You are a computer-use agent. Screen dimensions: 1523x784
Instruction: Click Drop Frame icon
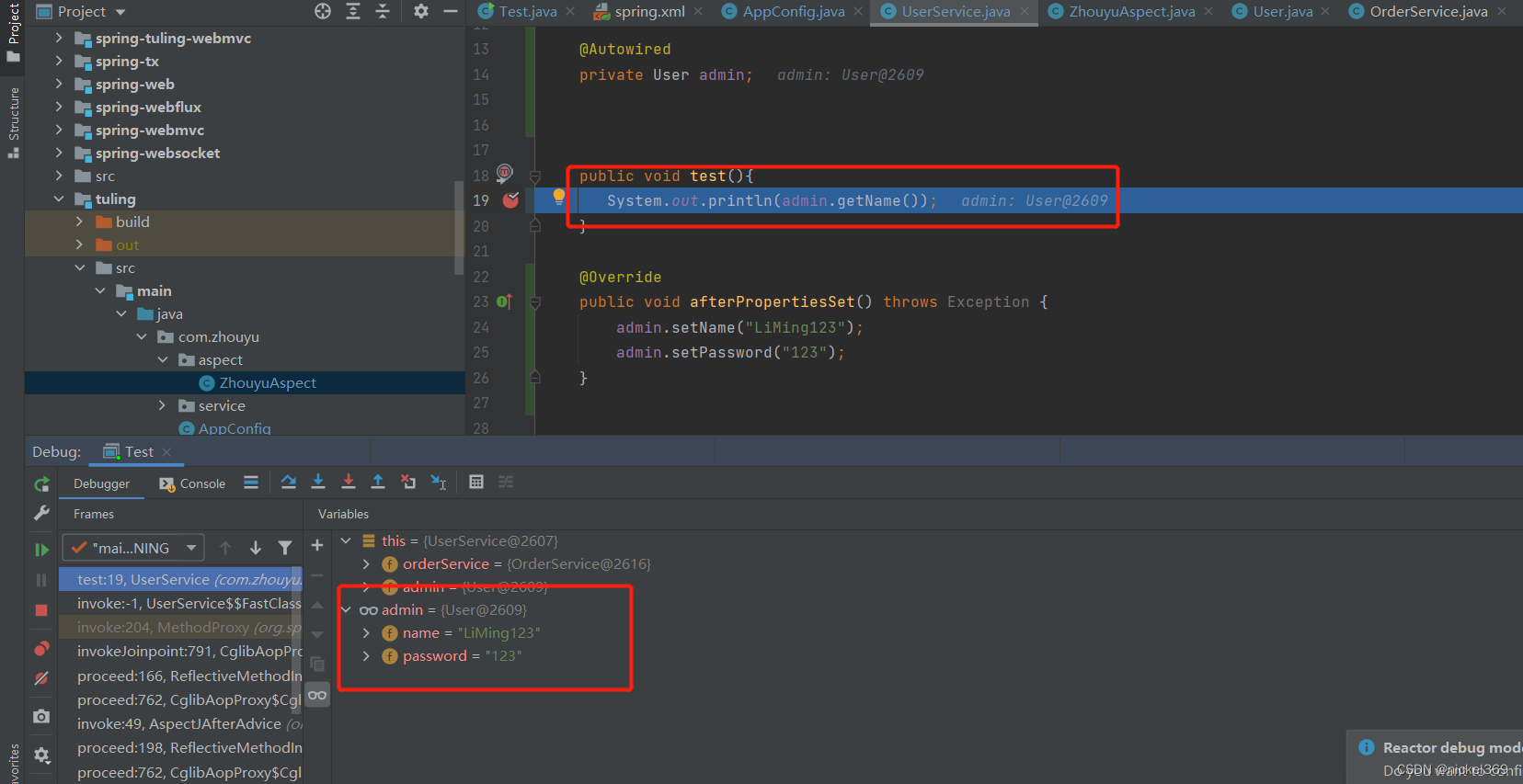(408, 482)
